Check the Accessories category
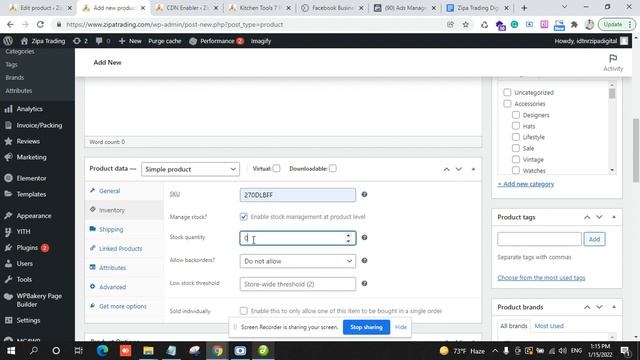This screenshot has width=640, height=360. coord(507,104)
